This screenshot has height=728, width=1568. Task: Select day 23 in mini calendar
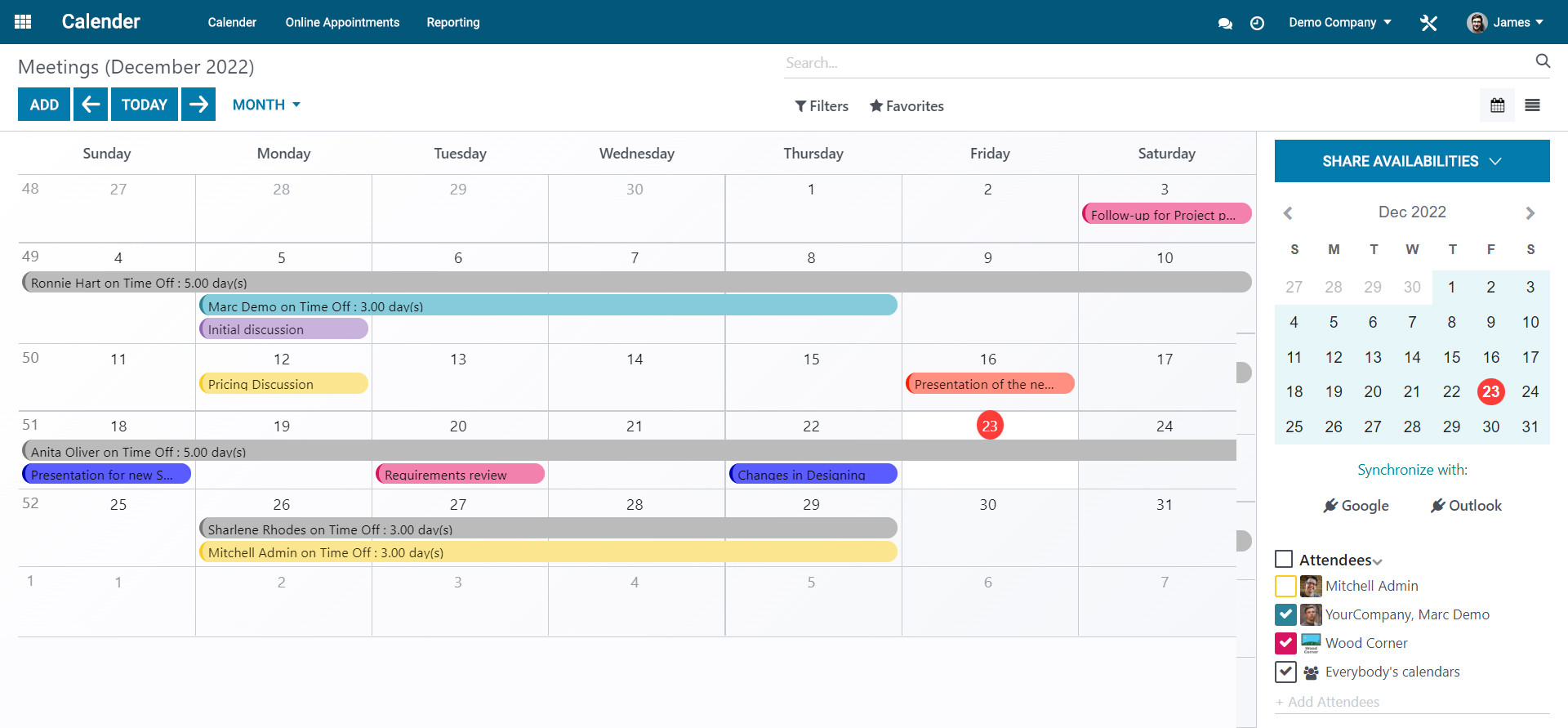pyautogui.click(x=1491, y=391)
